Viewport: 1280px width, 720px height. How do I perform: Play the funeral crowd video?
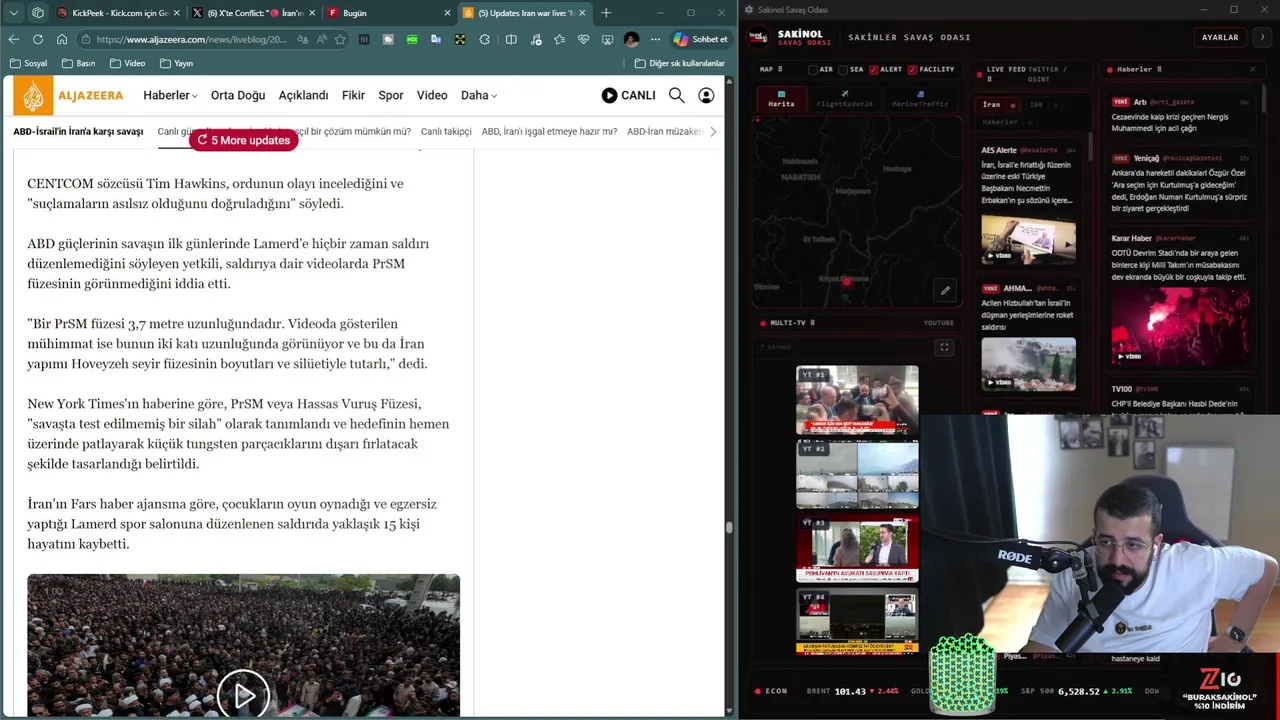click(243, 695)
